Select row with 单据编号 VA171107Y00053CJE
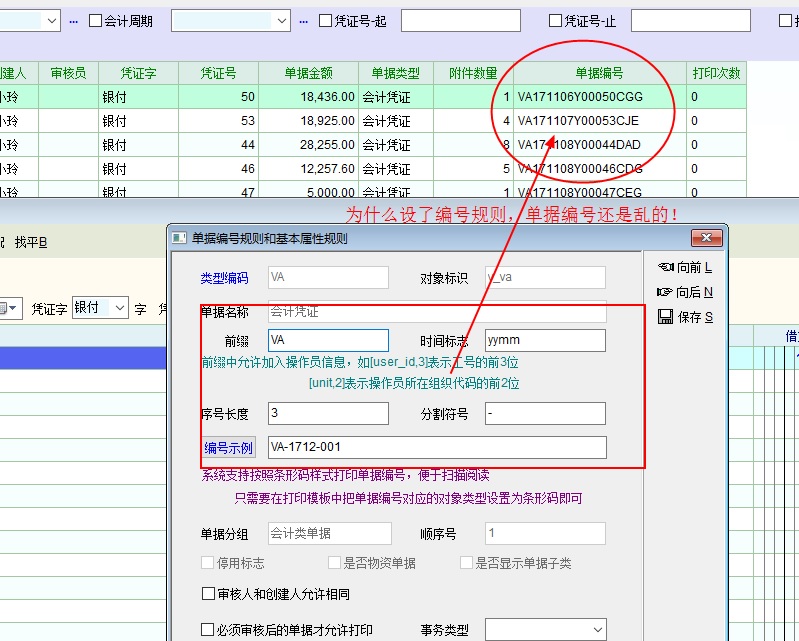 577,121
